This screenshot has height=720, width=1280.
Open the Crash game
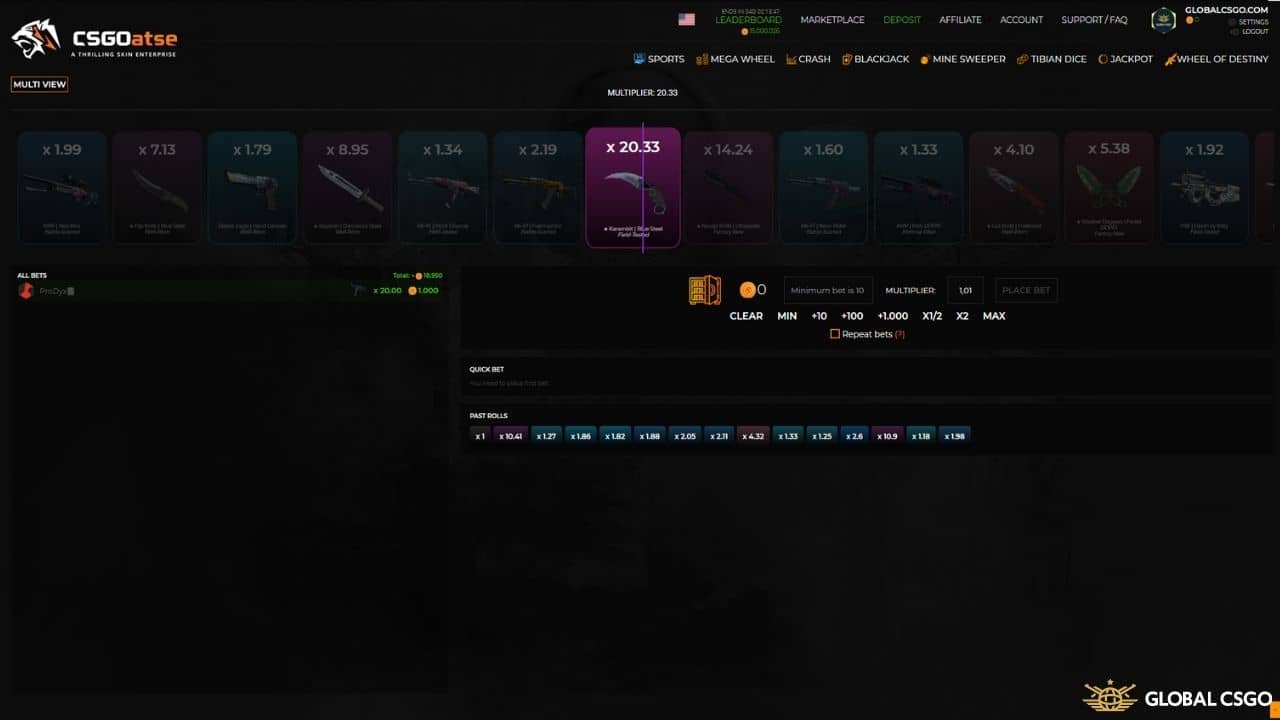coord(808,59)
